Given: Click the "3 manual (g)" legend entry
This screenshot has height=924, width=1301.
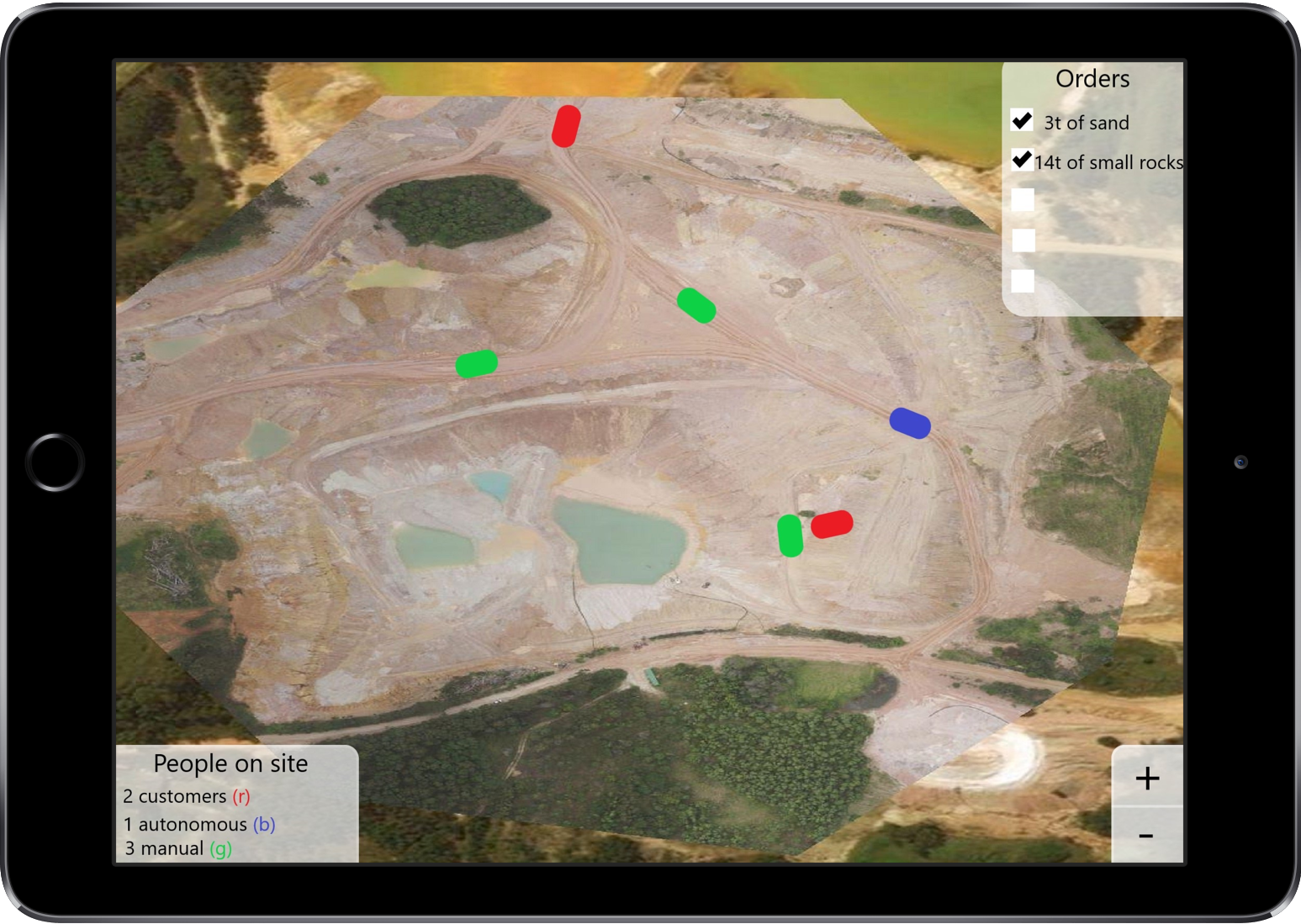Looking at the screenshot, I should (178, 848).
